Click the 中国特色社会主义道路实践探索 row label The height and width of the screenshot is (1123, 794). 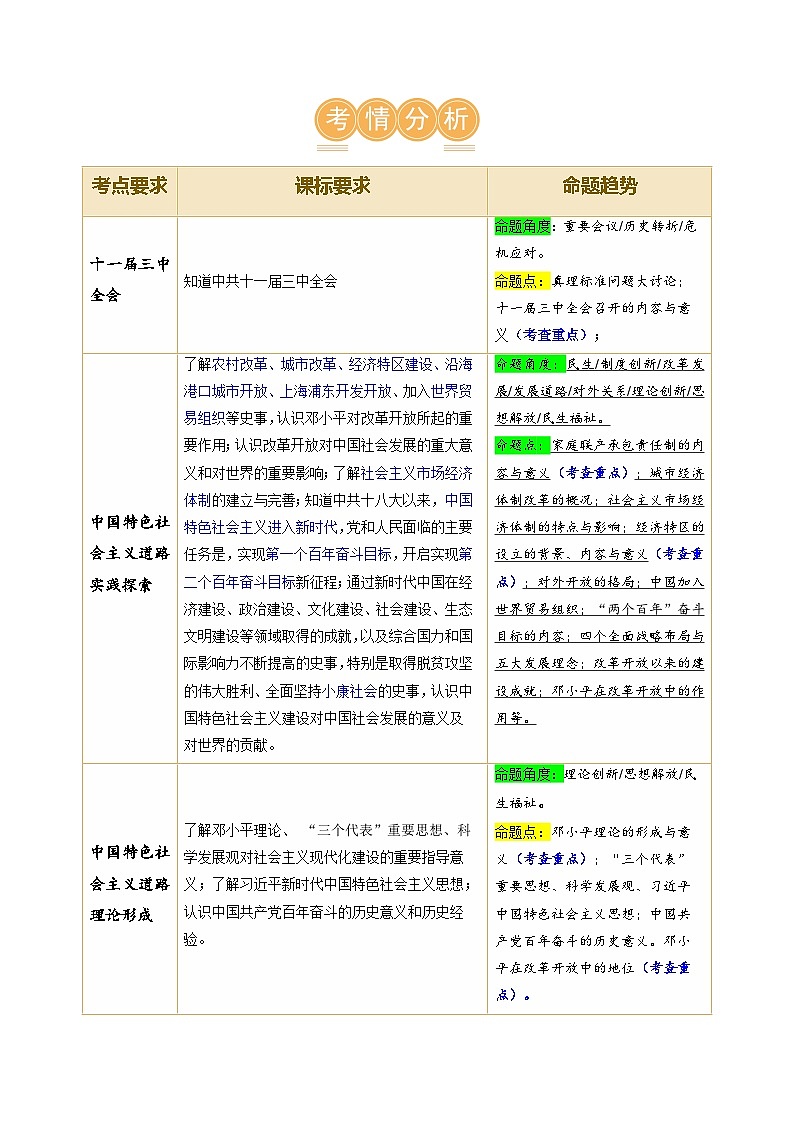point(130,553)
